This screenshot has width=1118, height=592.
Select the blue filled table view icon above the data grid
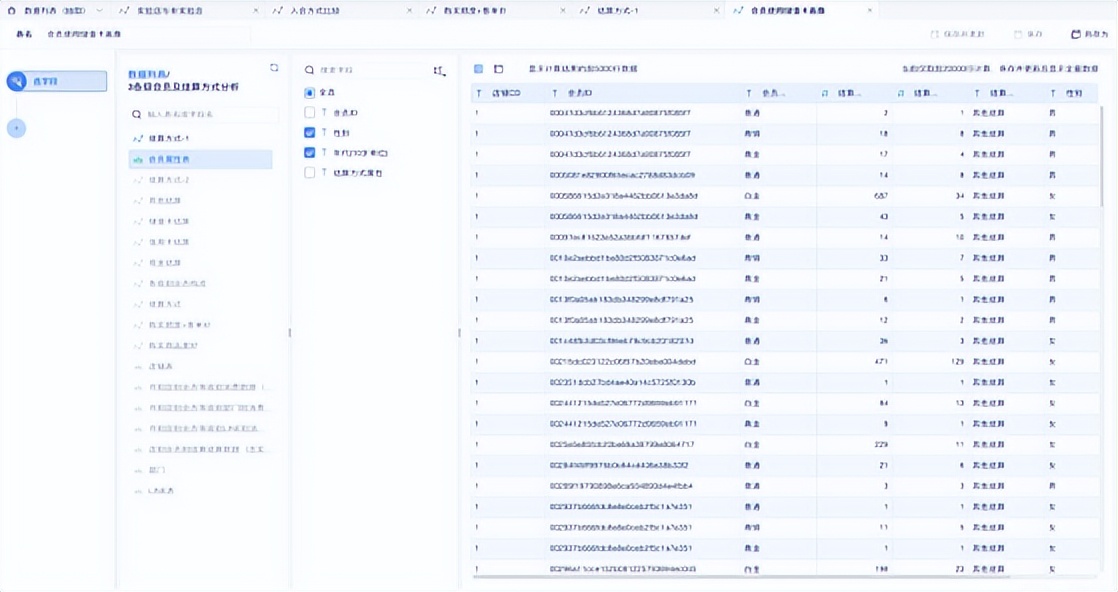(x=478, y=69)
